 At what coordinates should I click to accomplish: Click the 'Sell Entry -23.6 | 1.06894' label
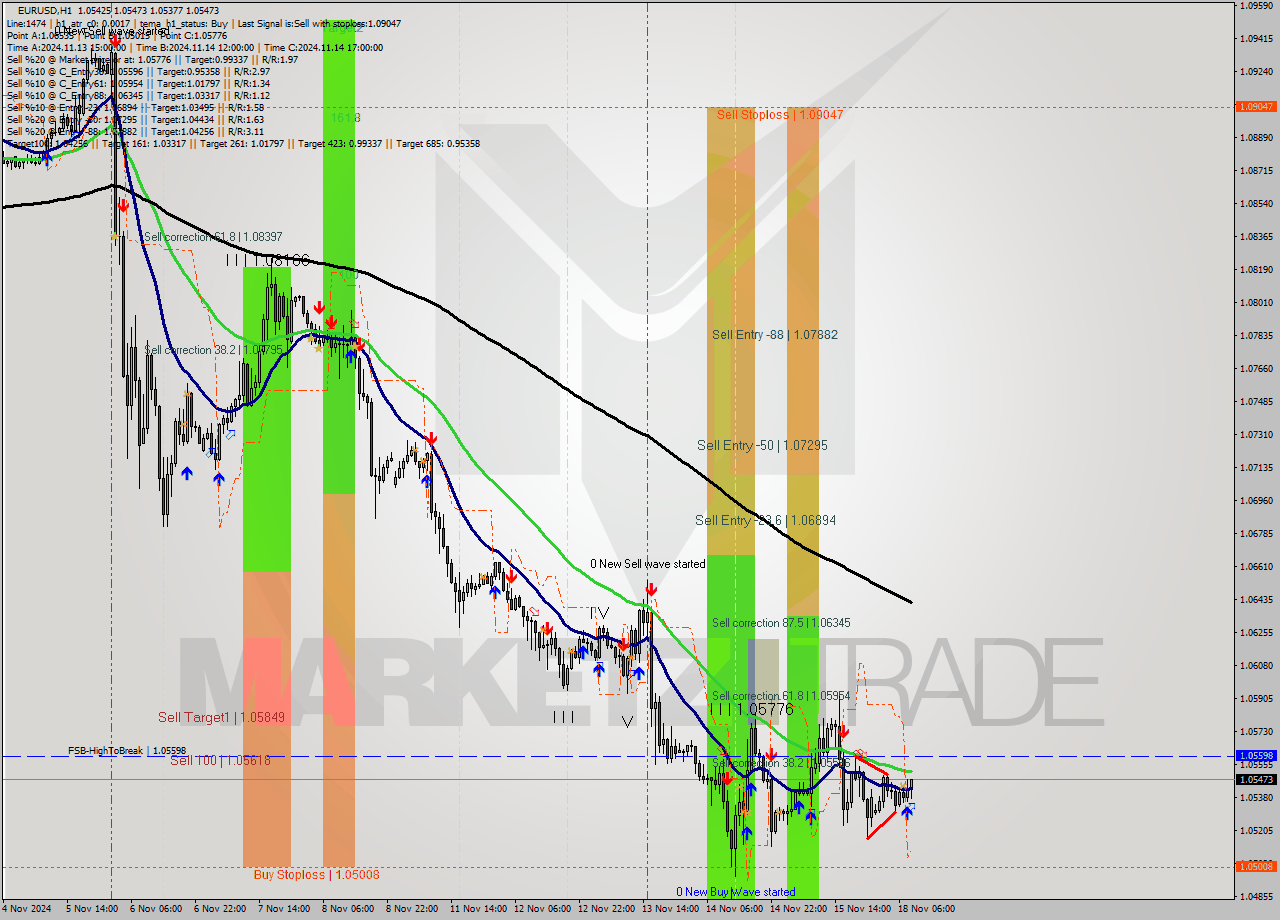pyautogui.click(x=766, y=520)
